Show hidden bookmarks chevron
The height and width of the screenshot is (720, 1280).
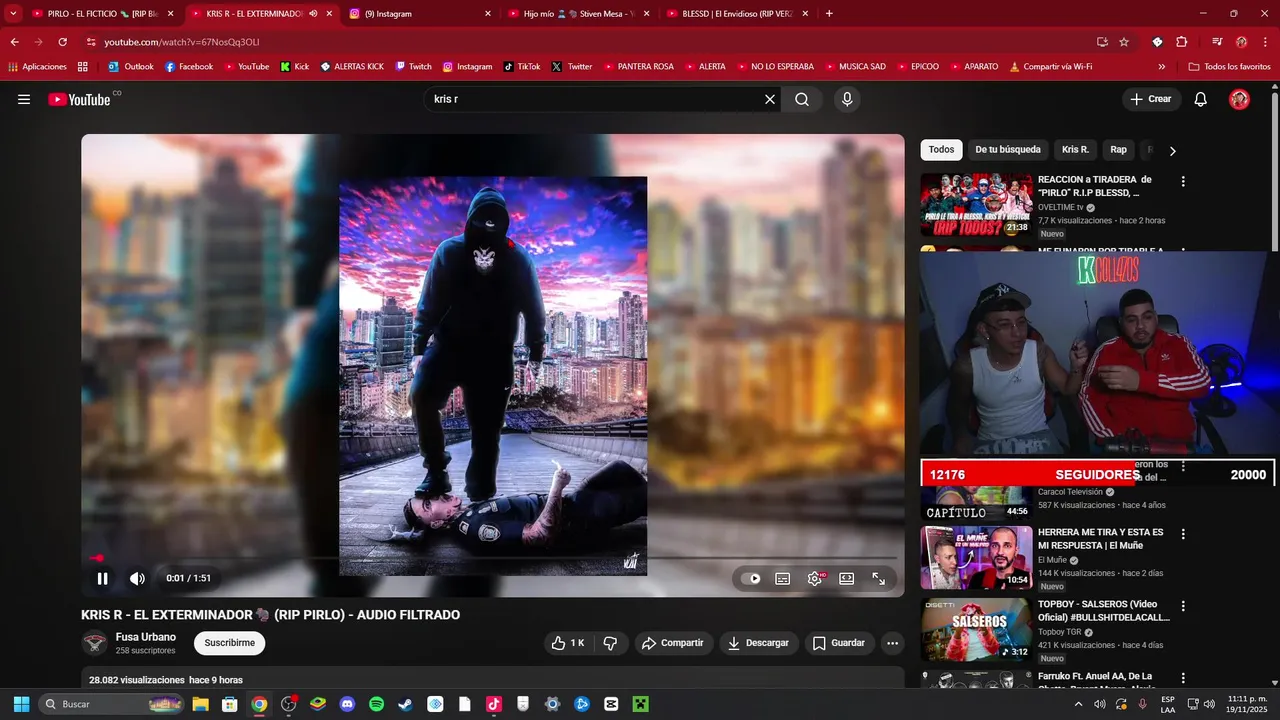[x=1161, y=66]
